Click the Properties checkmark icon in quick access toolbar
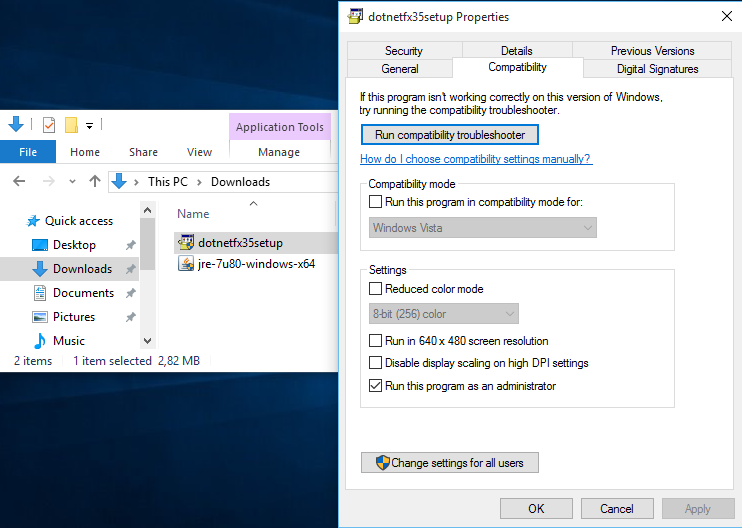 (49, 125)
